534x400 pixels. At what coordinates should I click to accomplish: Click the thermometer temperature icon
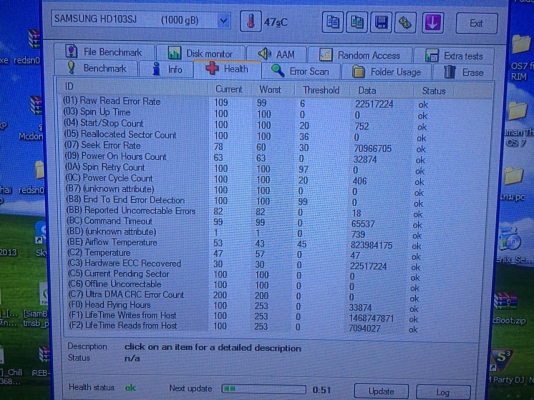pos(251,21)
